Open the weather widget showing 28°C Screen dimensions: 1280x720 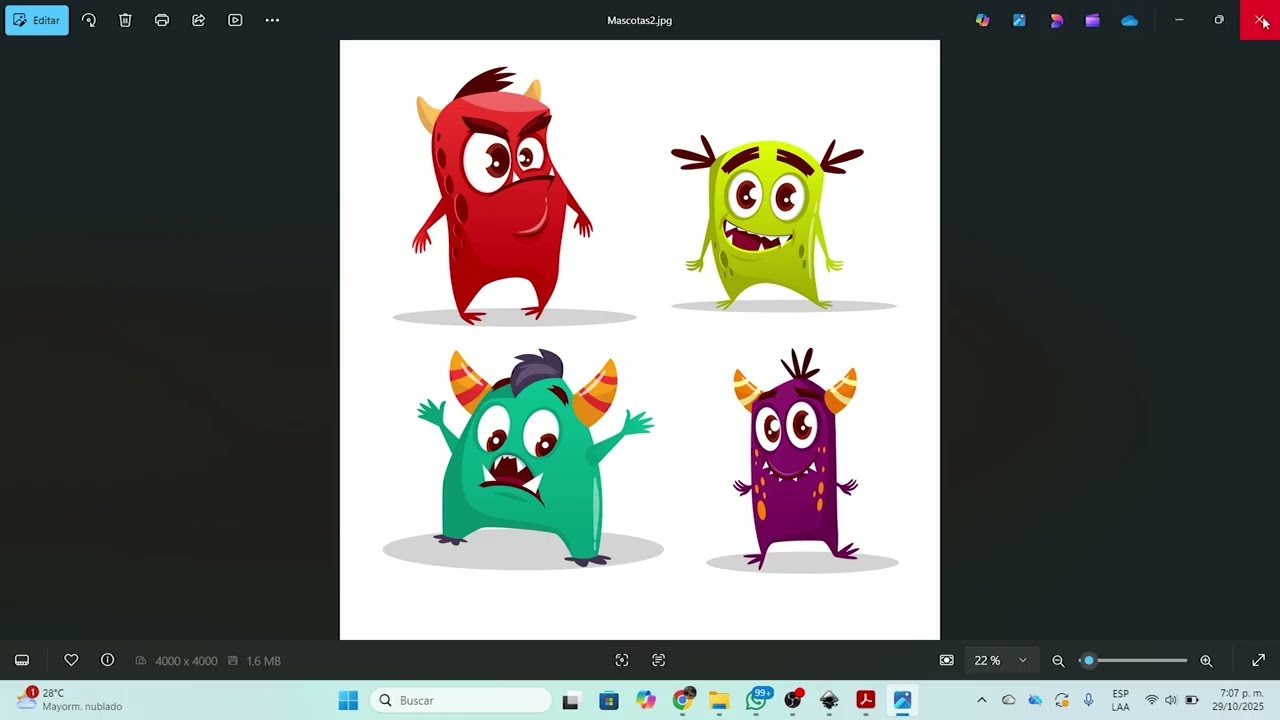point(69,699)
